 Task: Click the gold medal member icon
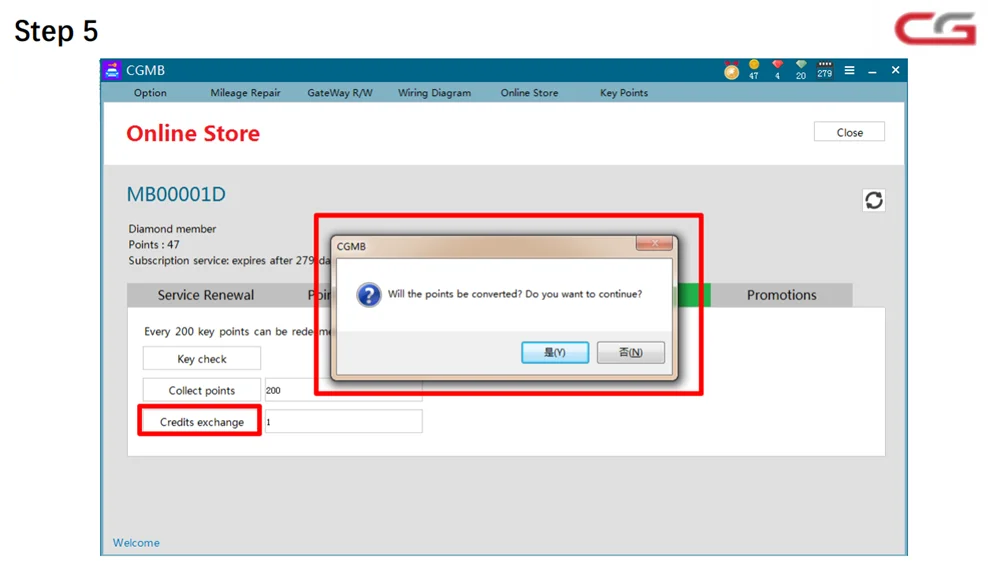[x=732, y=71]
